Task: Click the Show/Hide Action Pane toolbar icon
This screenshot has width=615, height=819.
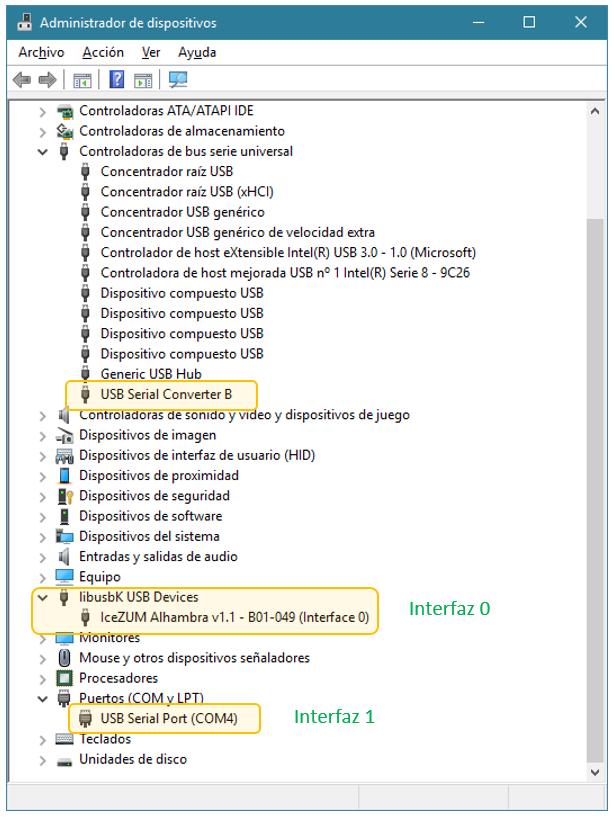Action: point(143,80)
